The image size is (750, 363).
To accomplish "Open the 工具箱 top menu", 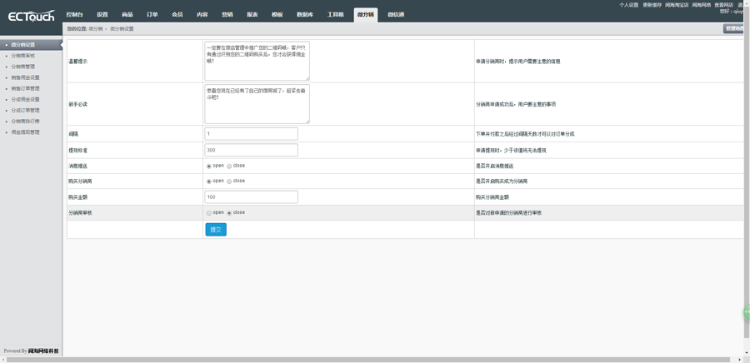I will point(335,15).
